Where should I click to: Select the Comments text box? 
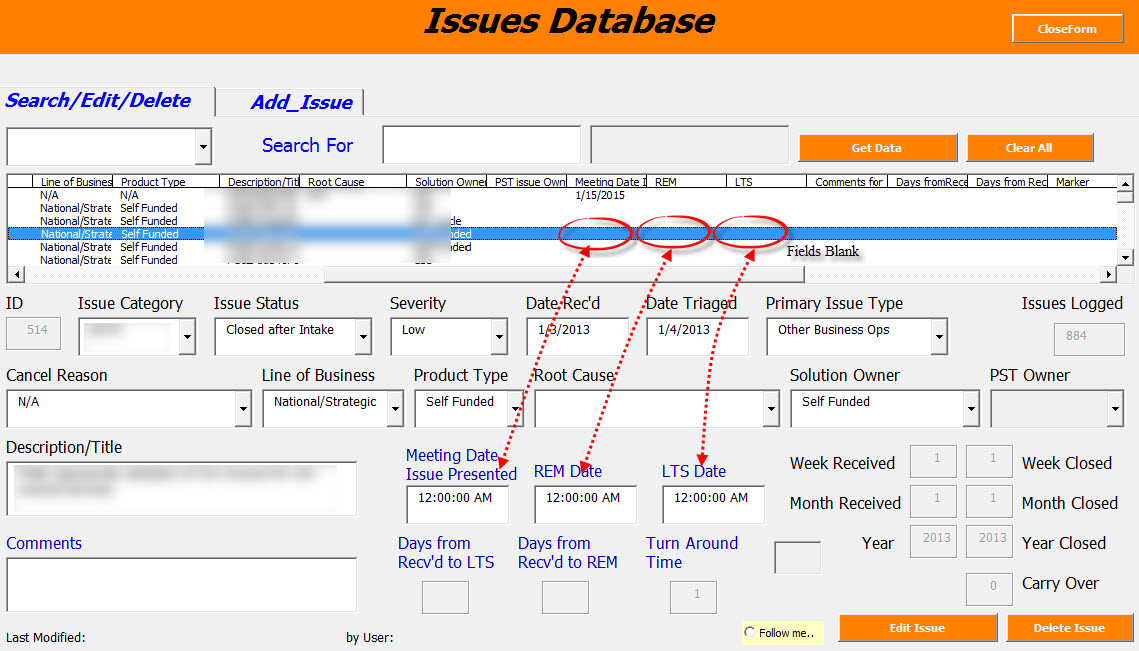coord(181,584)
